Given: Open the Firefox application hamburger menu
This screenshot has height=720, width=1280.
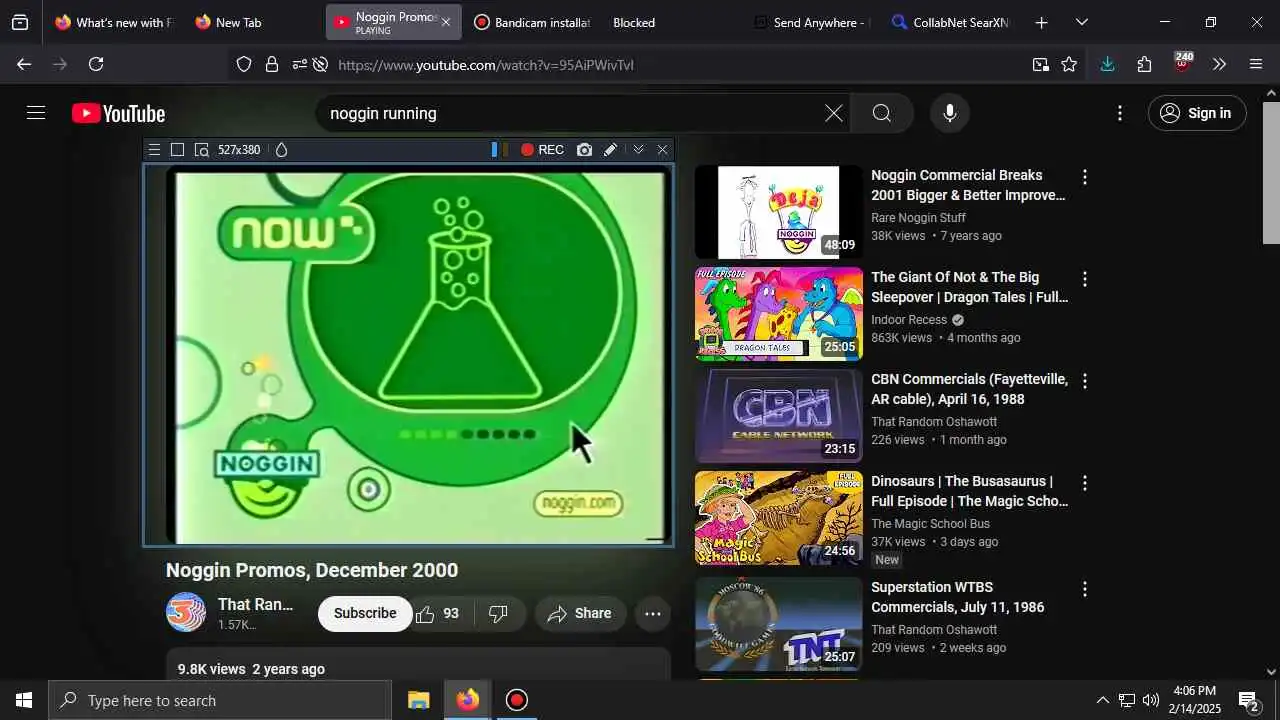Looking at the screenshot, I should pyautogui.click(x=1257, y=65).
